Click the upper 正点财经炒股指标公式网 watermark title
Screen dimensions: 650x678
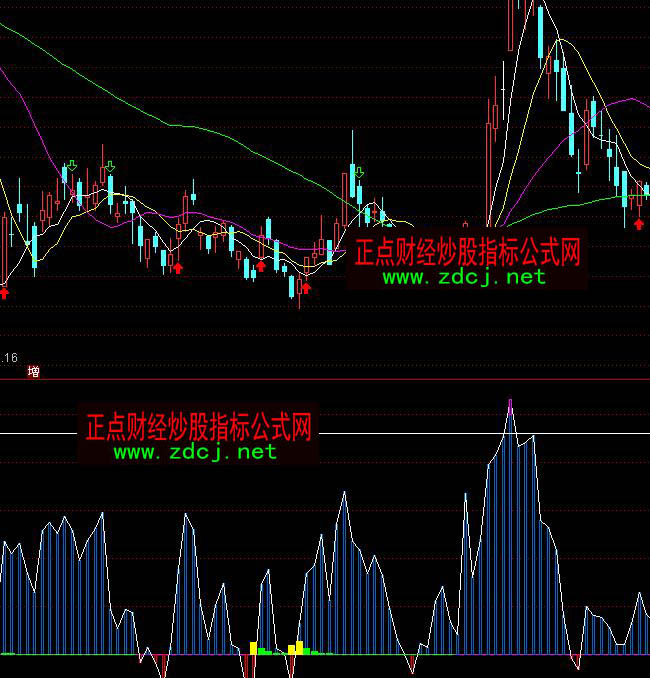pos(467,251)
